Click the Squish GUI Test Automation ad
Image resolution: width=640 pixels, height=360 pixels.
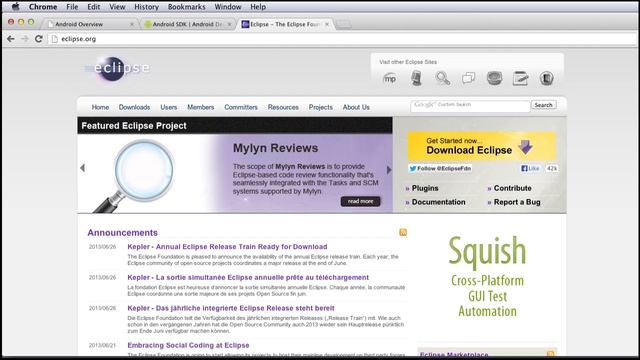coord(487,276)
